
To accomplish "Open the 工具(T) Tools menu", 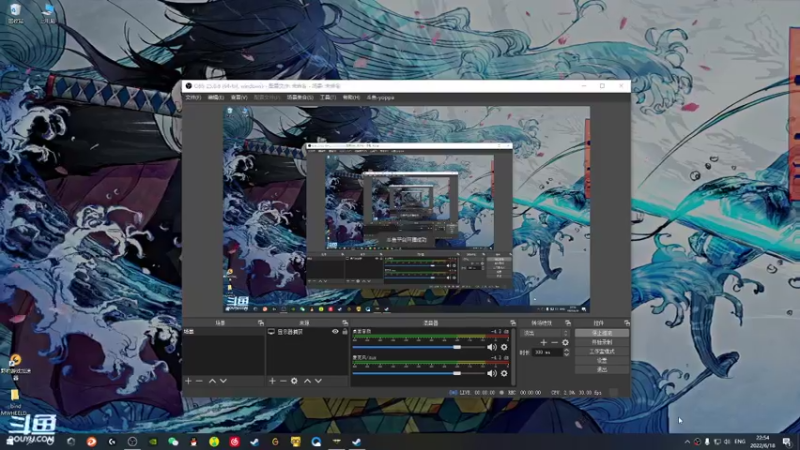I will pyautogui.click(x=328, y=97).
